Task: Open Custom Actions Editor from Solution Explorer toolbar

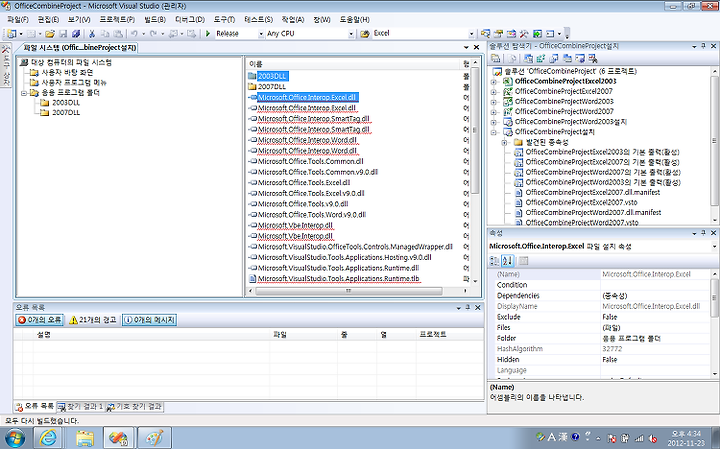Action: click(580, 58)
